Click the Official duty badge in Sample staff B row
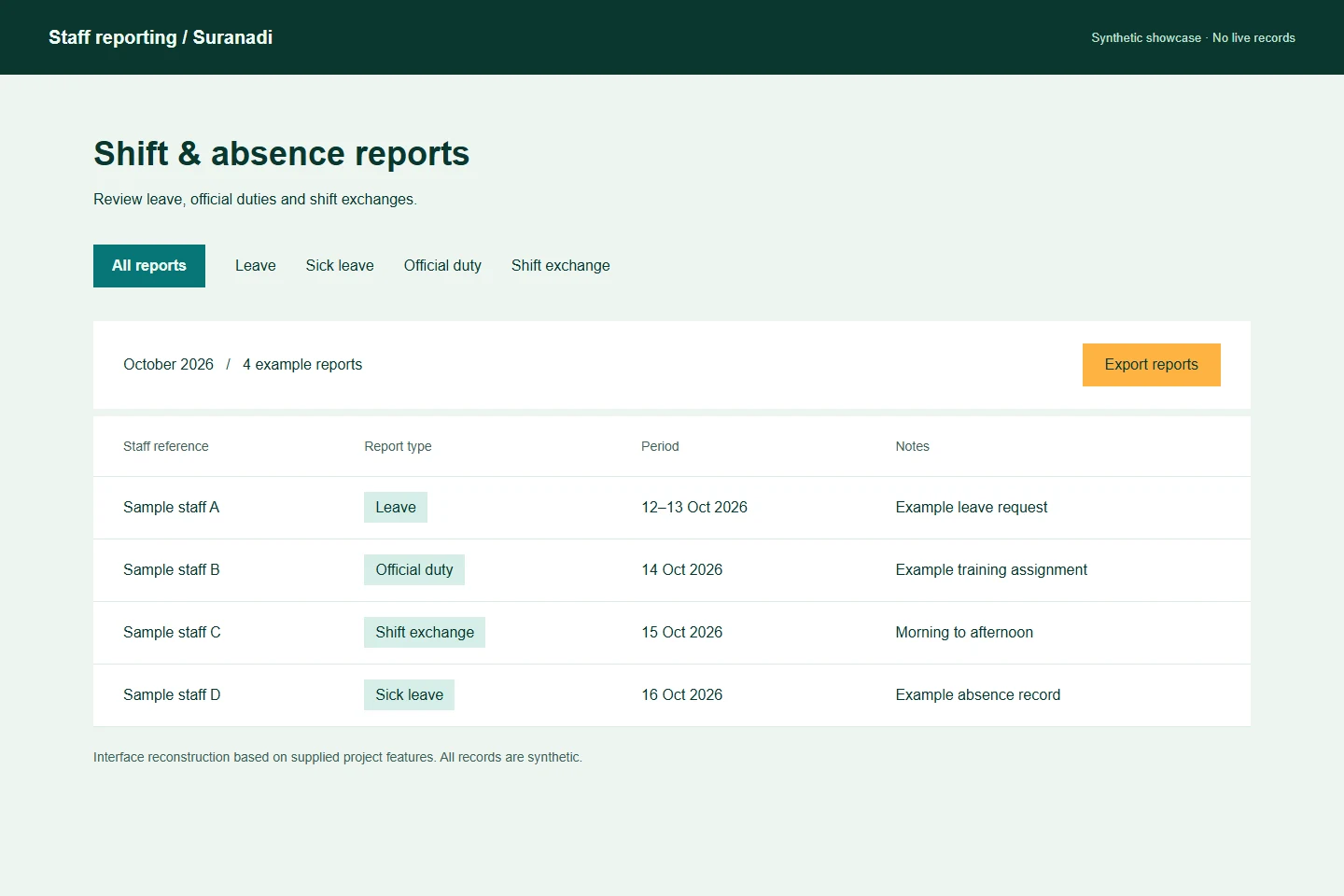This screenshot has width=1344, height=896. coord(414,570)
